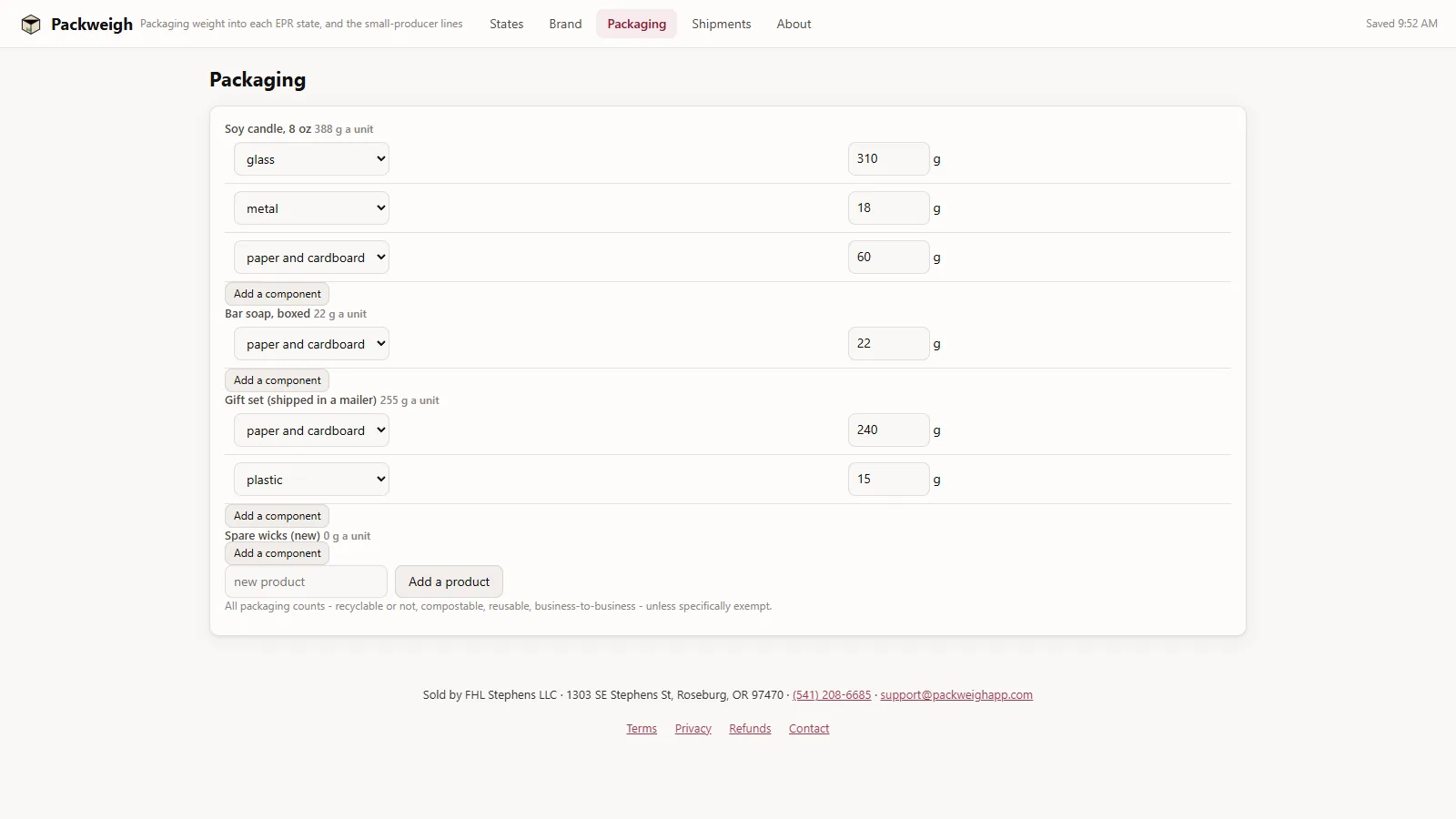1456x819 pixels.
Task: Open the About page
Action: click(x=794, y=24)
